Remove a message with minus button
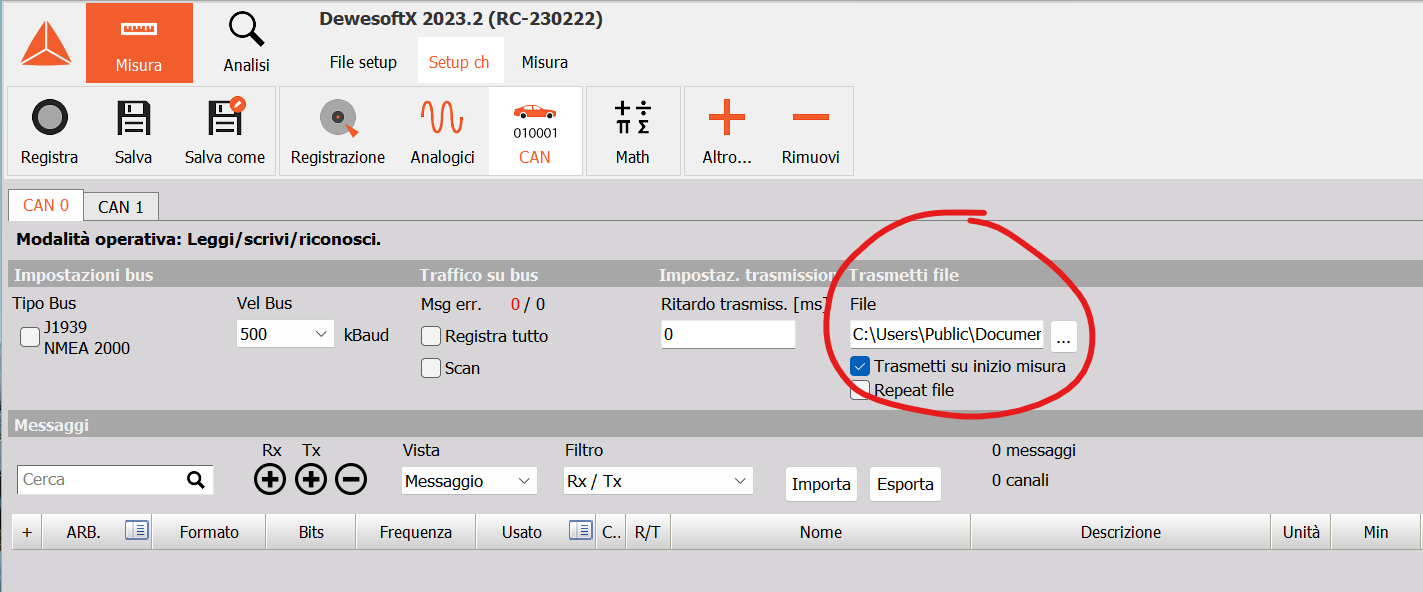1423x592 pixels. point(350,480)
